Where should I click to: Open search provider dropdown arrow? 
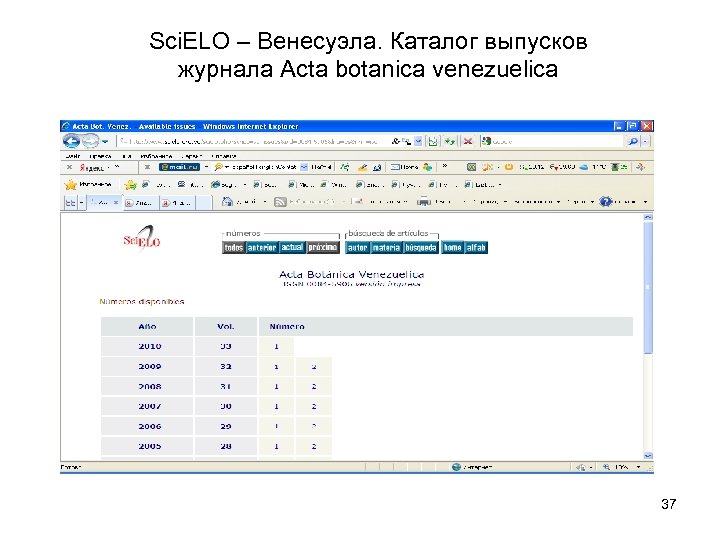click(x=646, y=141)
